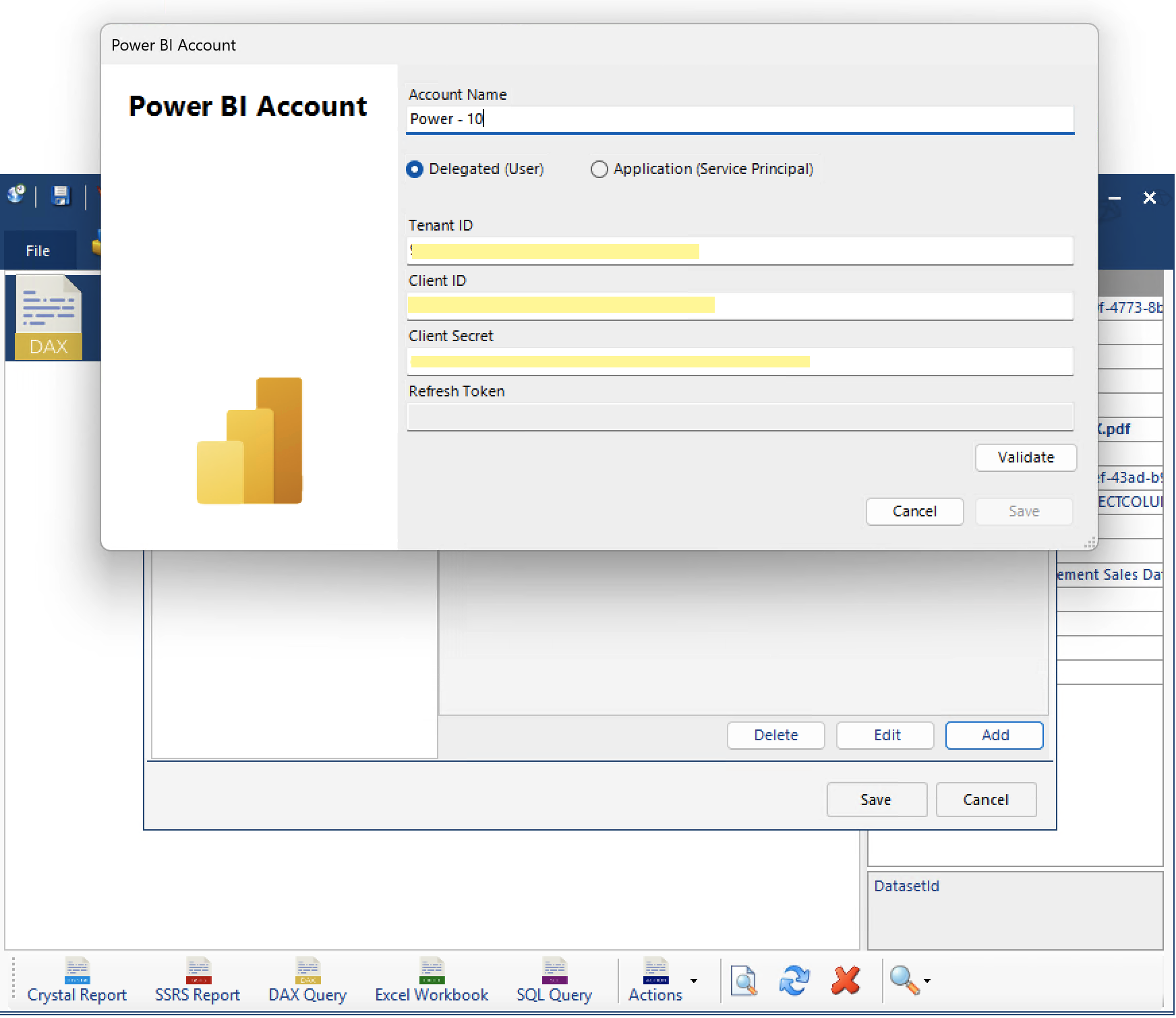
Task: Open the File menu
Action: 38,251
